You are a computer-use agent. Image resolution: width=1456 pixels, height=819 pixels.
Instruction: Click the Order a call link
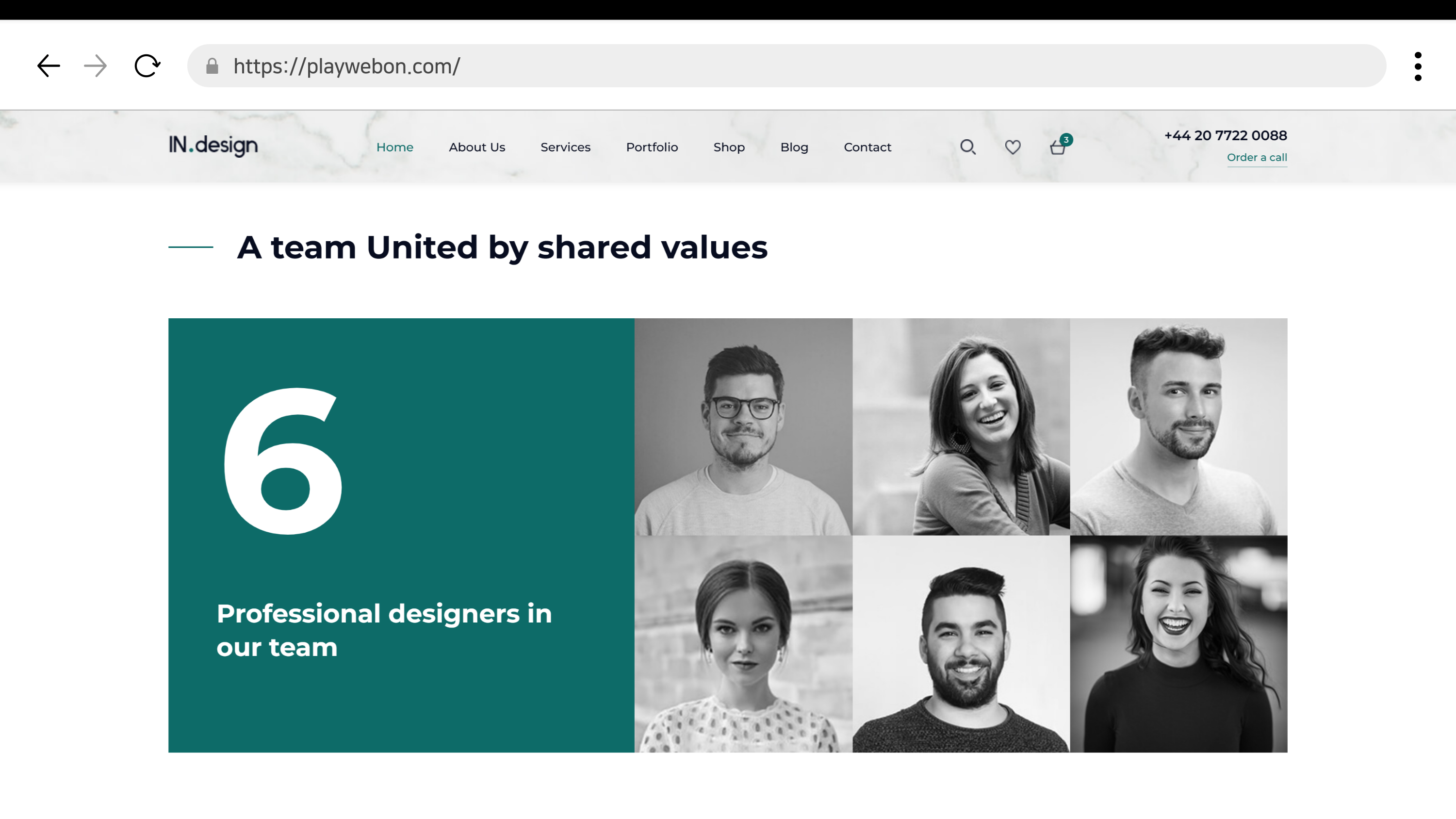1257,157
